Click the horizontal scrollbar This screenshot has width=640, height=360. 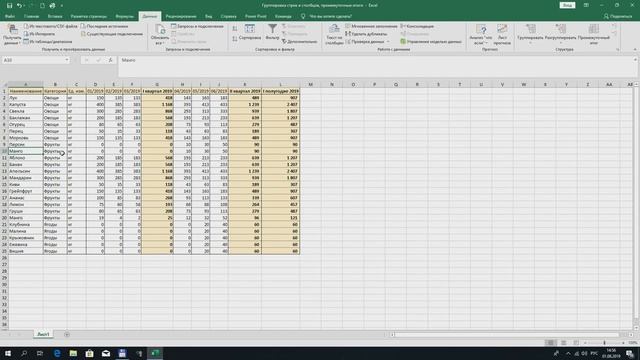click(507, 334)
